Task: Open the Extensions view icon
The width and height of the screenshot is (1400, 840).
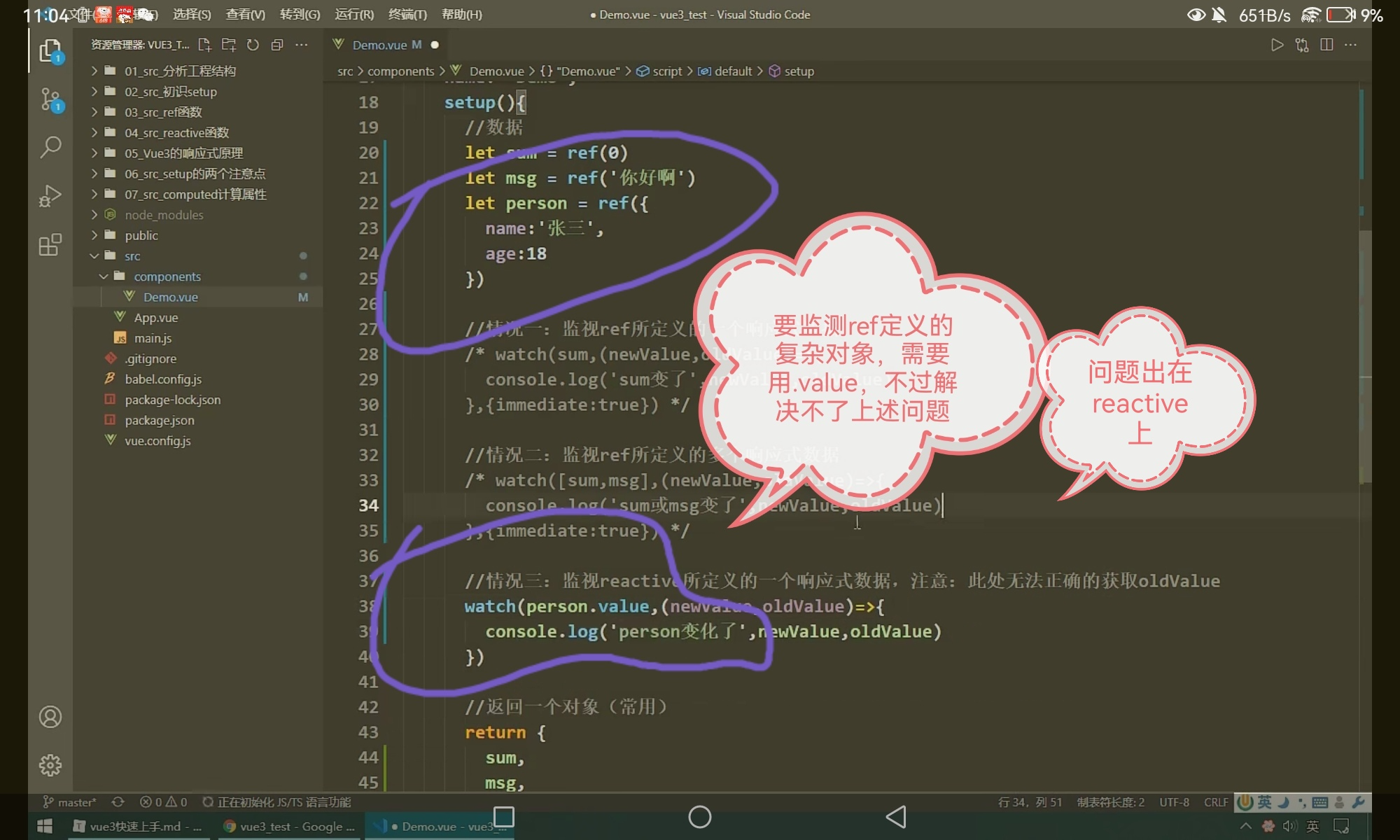Action: (x=50, y=245)
